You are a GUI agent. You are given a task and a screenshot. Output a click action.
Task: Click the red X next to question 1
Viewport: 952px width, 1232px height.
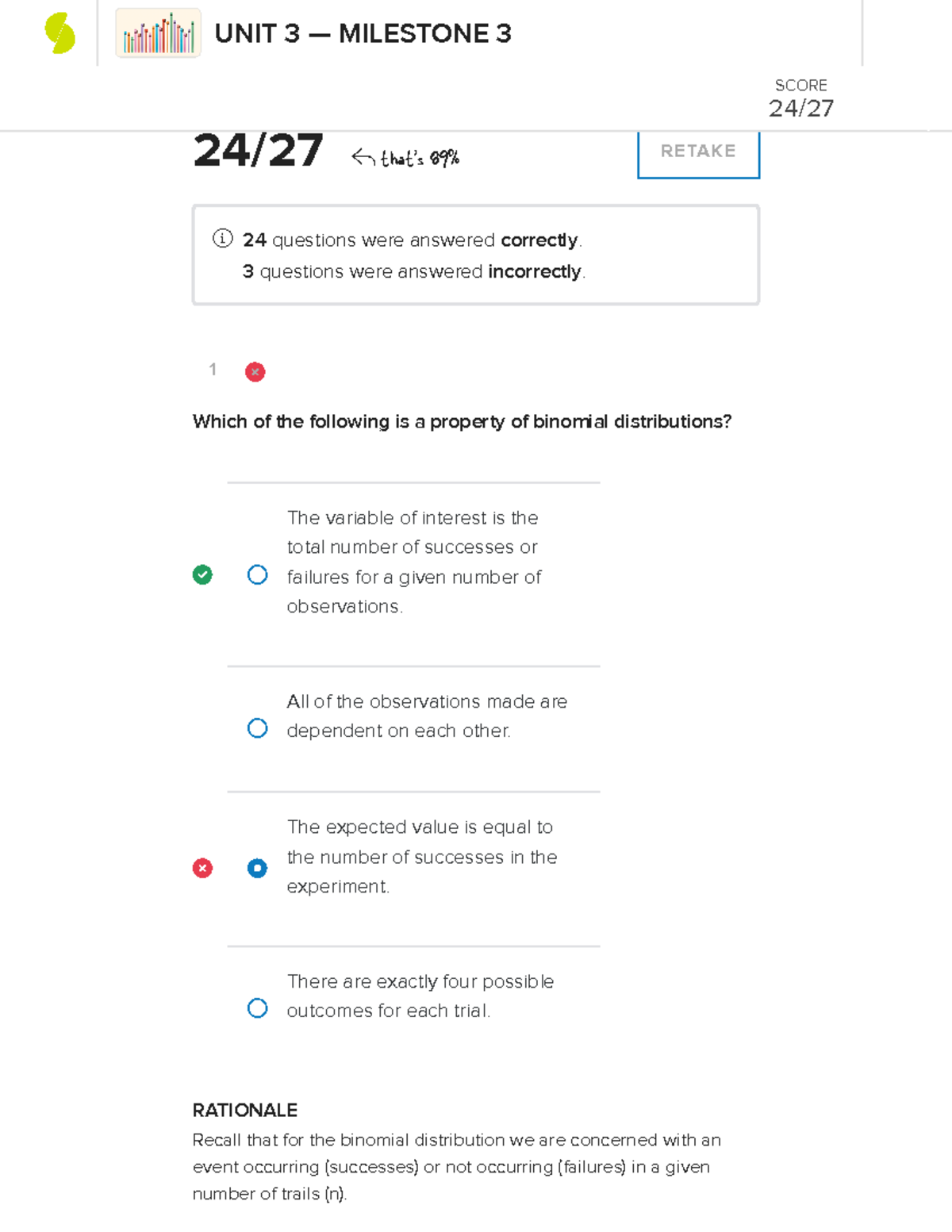pos(254,371)
